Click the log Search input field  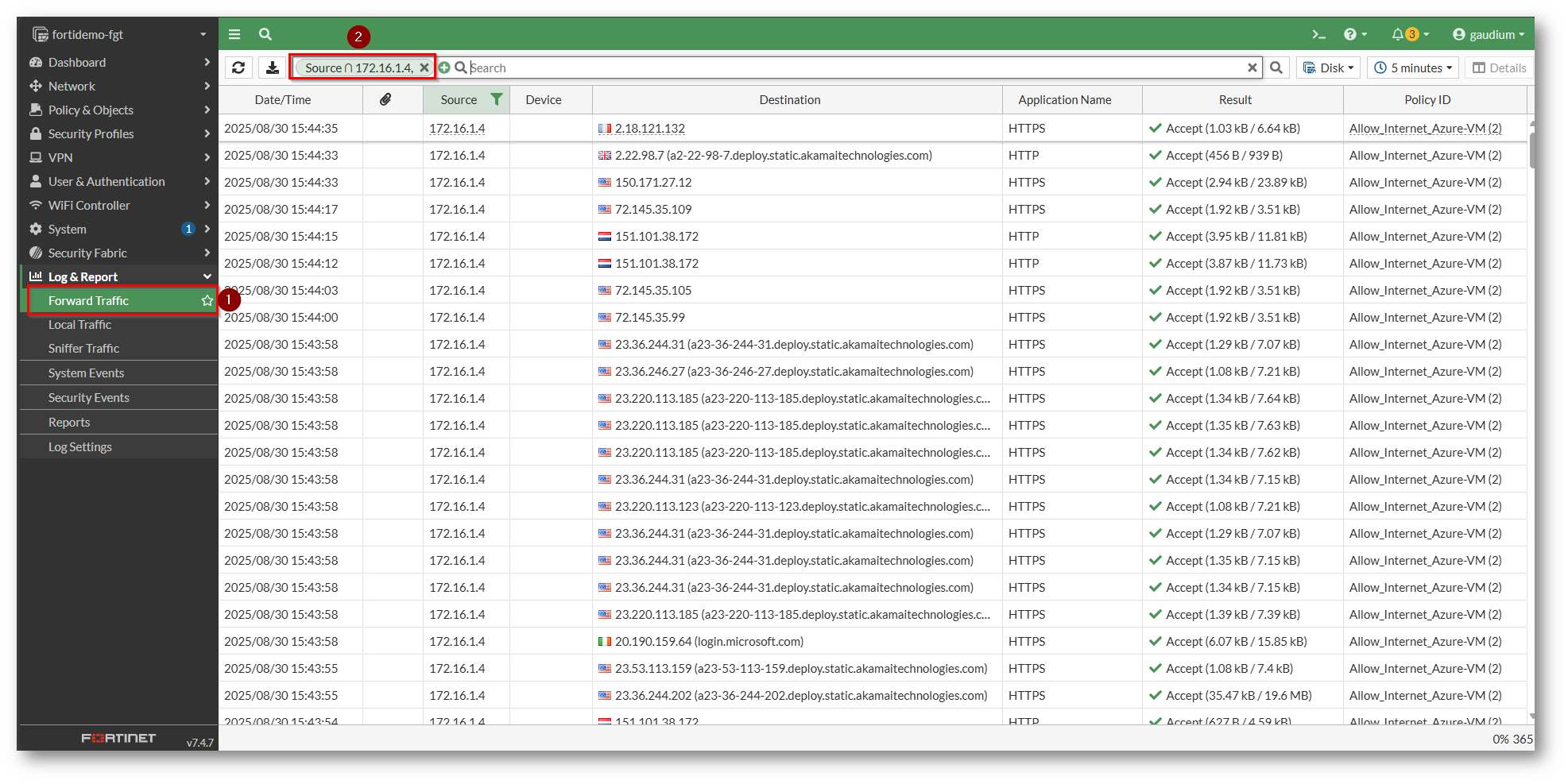point(854,68)
